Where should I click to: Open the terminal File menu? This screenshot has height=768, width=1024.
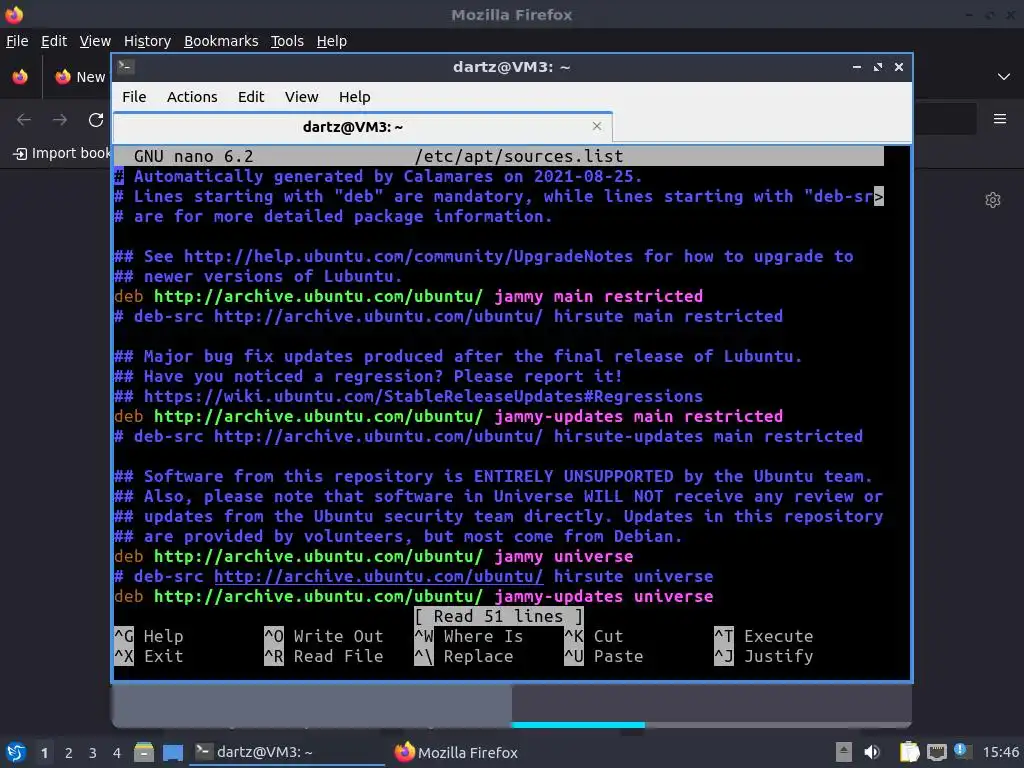pos(134,97)
